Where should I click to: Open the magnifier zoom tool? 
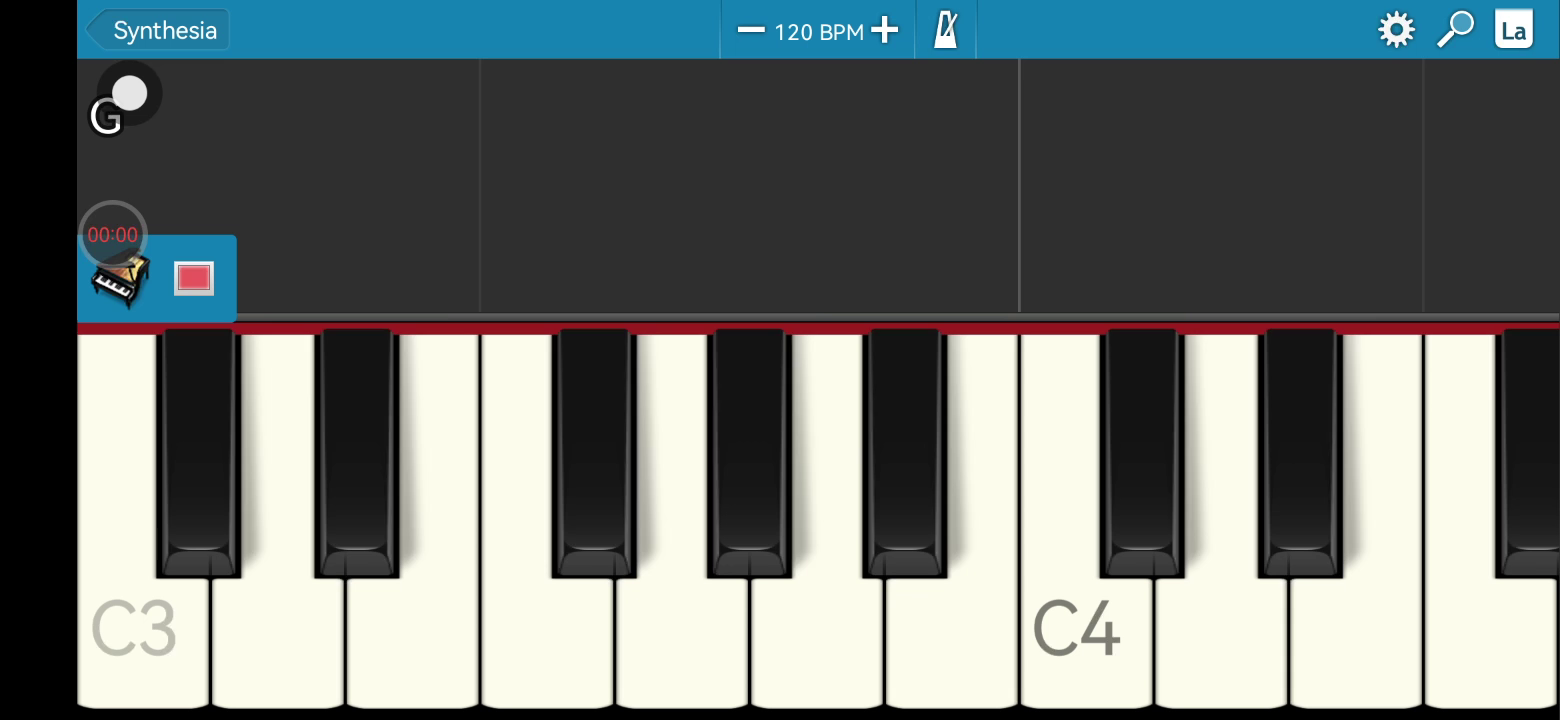point(1455,30)
